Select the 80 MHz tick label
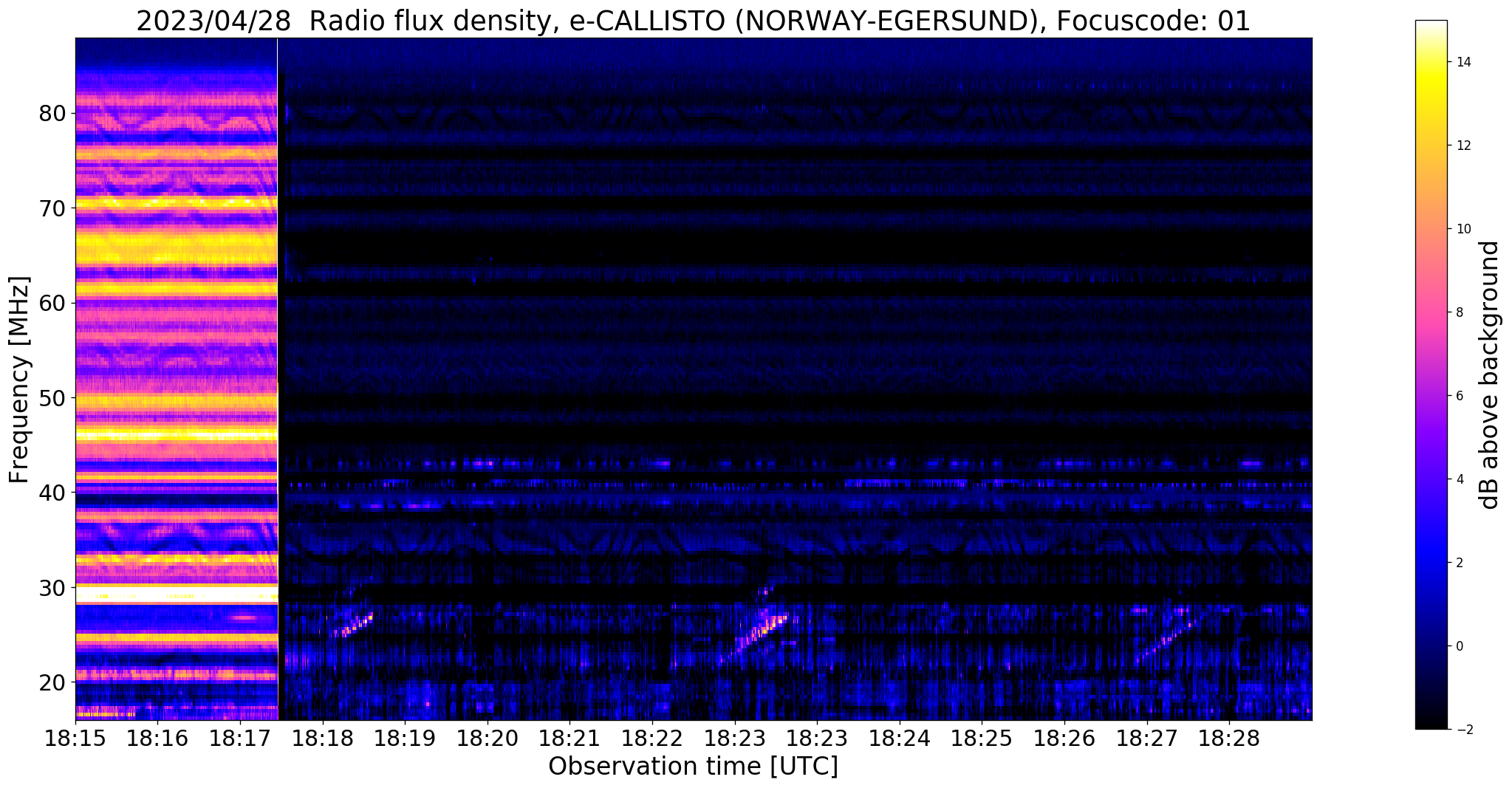 [x=53, y=114]
